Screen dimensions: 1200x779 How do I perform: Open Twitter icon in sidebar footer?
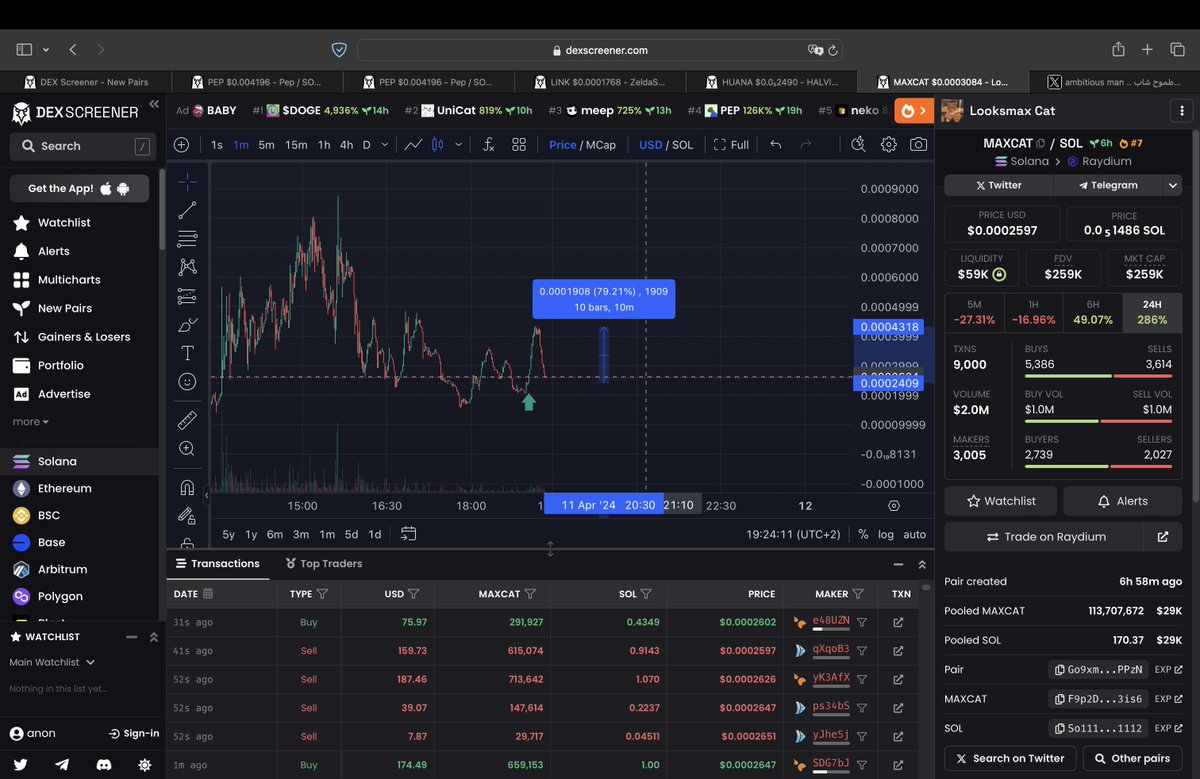tap(20, 764)
